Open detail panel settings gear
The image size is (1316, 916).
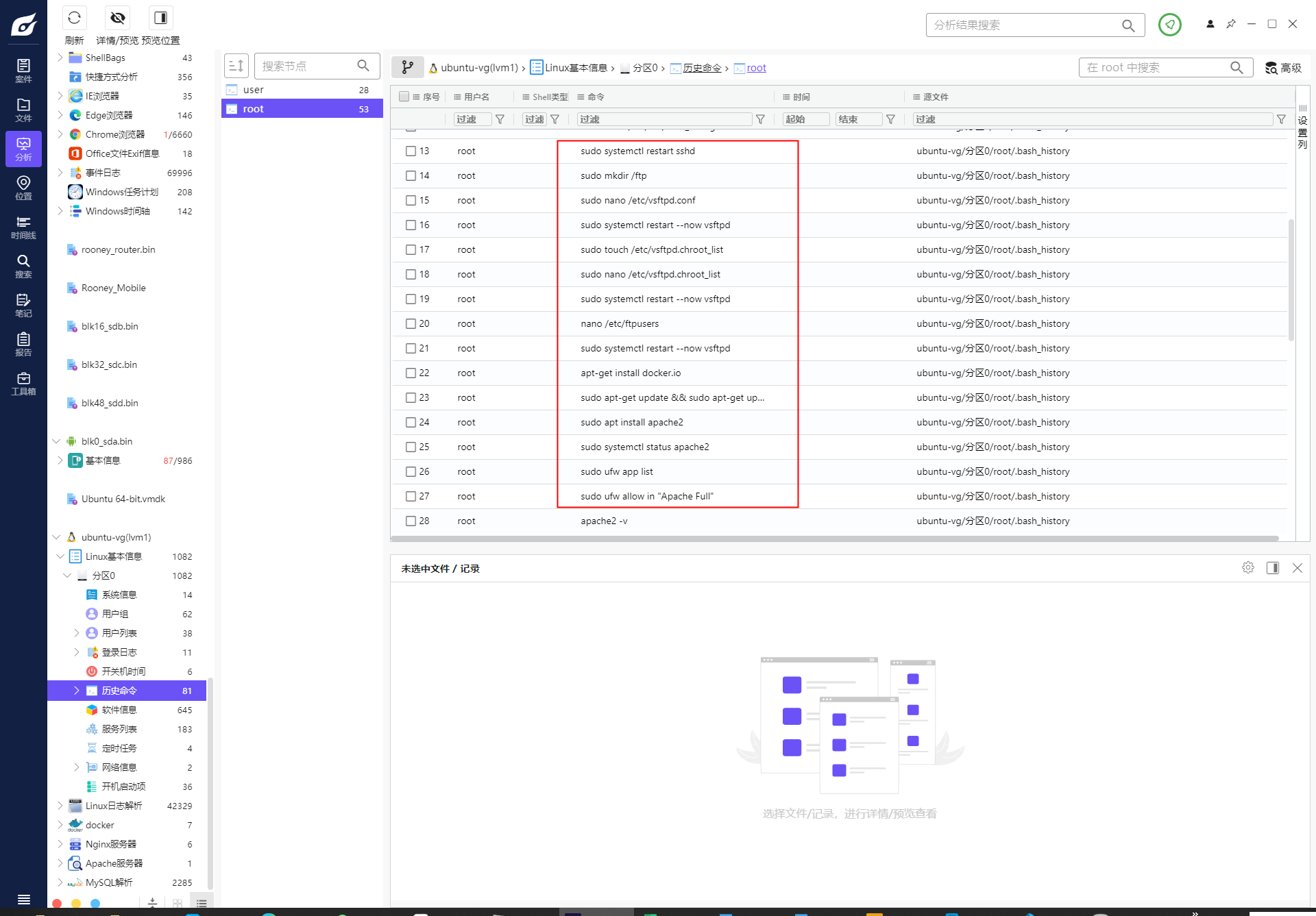click(1248, 568)
